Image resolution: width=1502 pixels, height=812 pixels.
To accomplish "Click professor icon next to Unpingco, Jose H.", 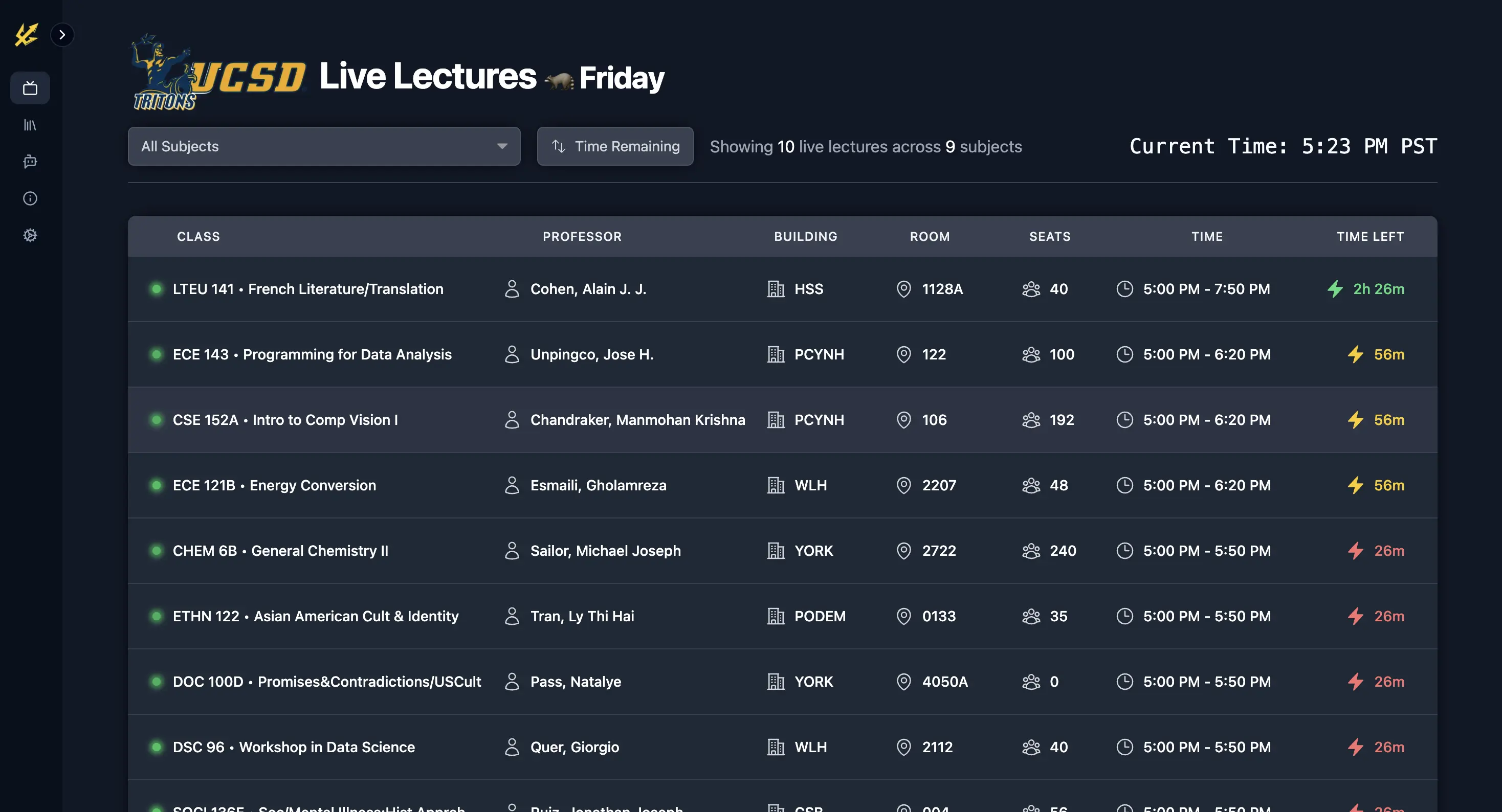I will click(x=512, y=354).
